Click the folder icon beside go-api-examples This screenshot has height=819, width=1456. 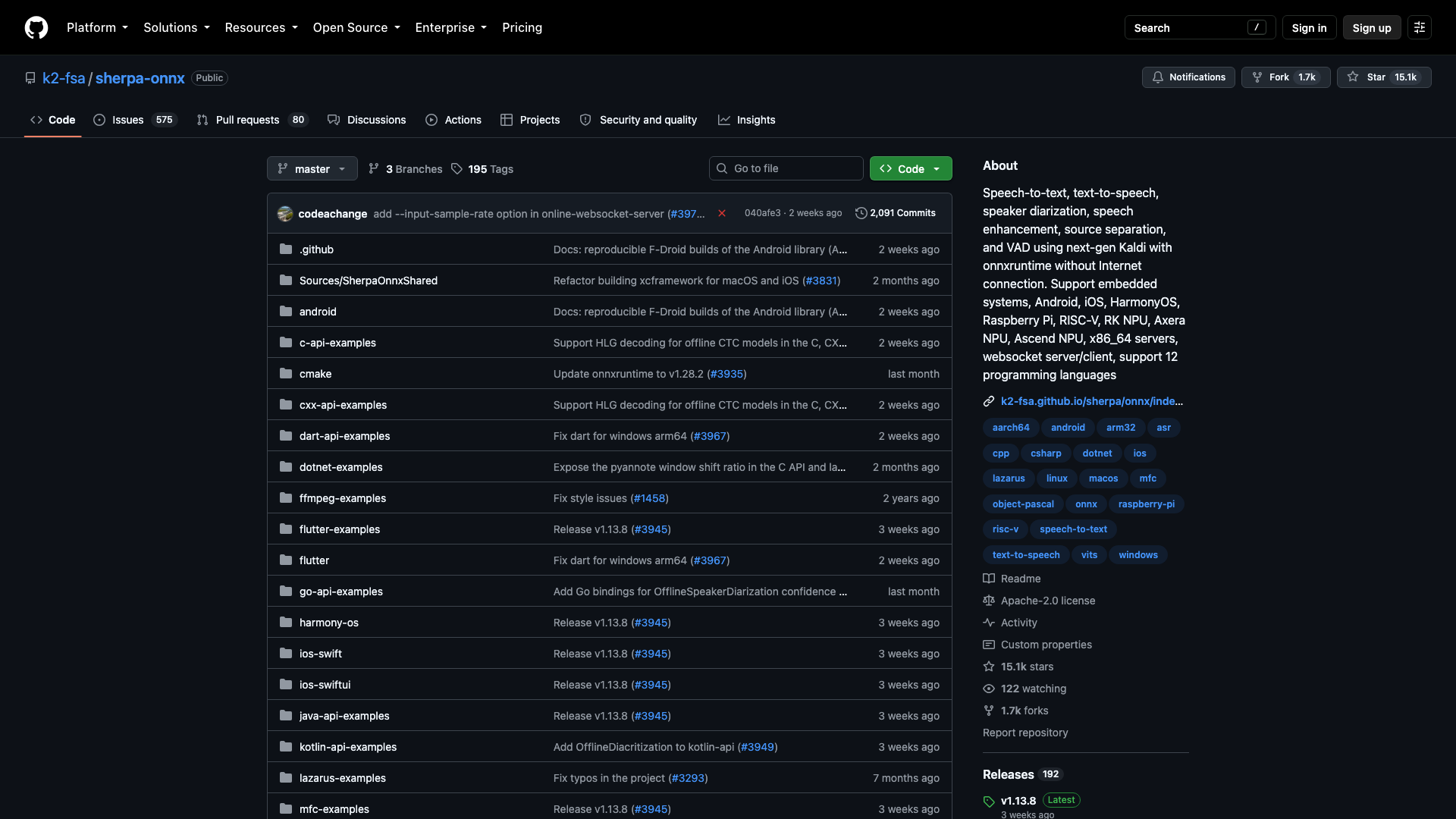(286, 591)
